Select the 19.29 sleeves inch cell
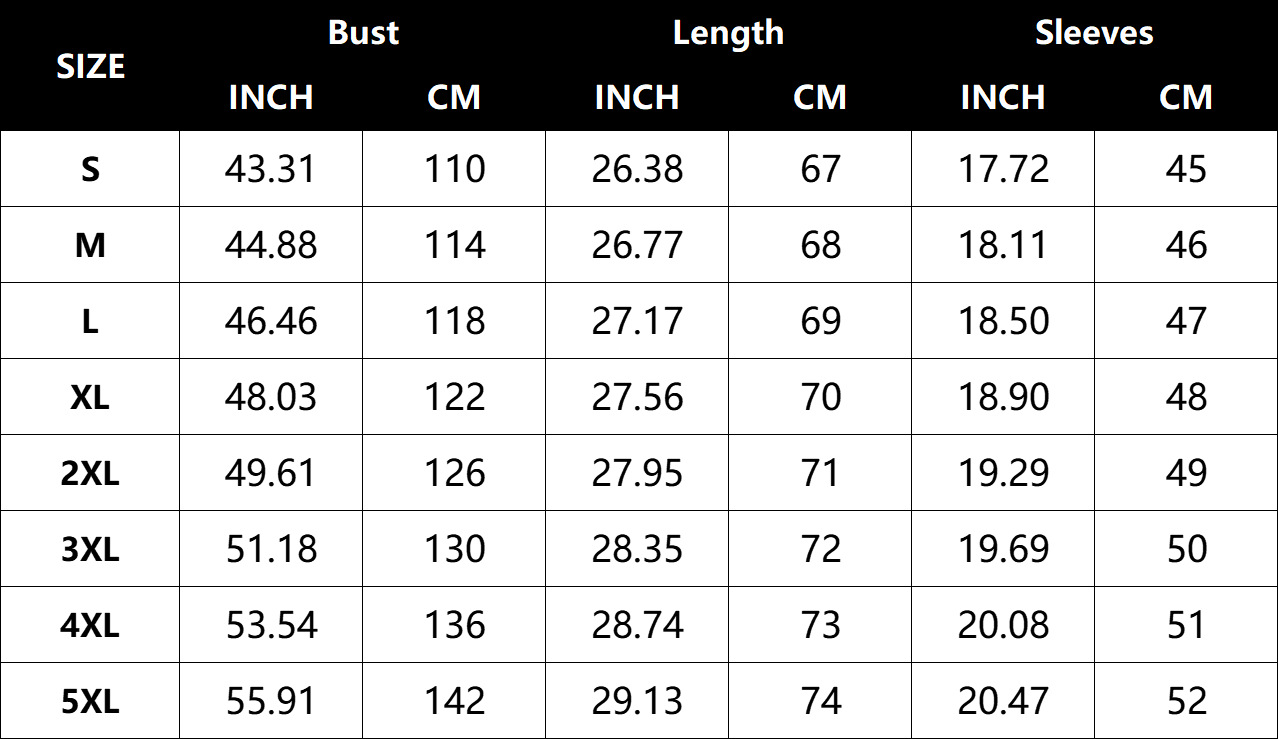 click(x=1003, y=473)
